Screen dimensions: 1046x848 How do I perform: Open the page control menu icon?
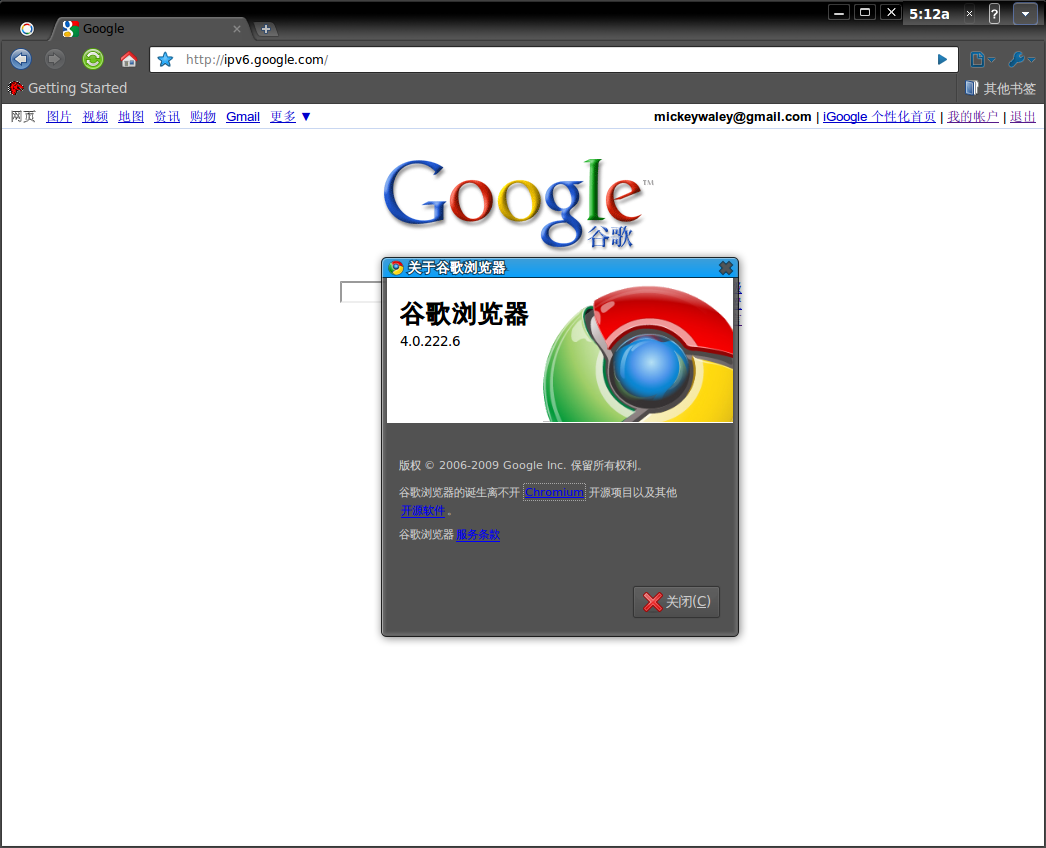click(982, 59)
